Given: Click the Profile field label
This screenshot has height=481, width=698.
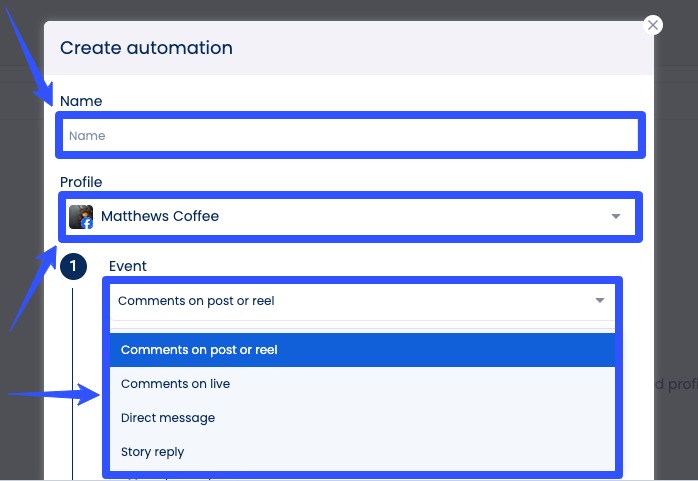Looking at the screenshot, I should click(x=81, y=182).
